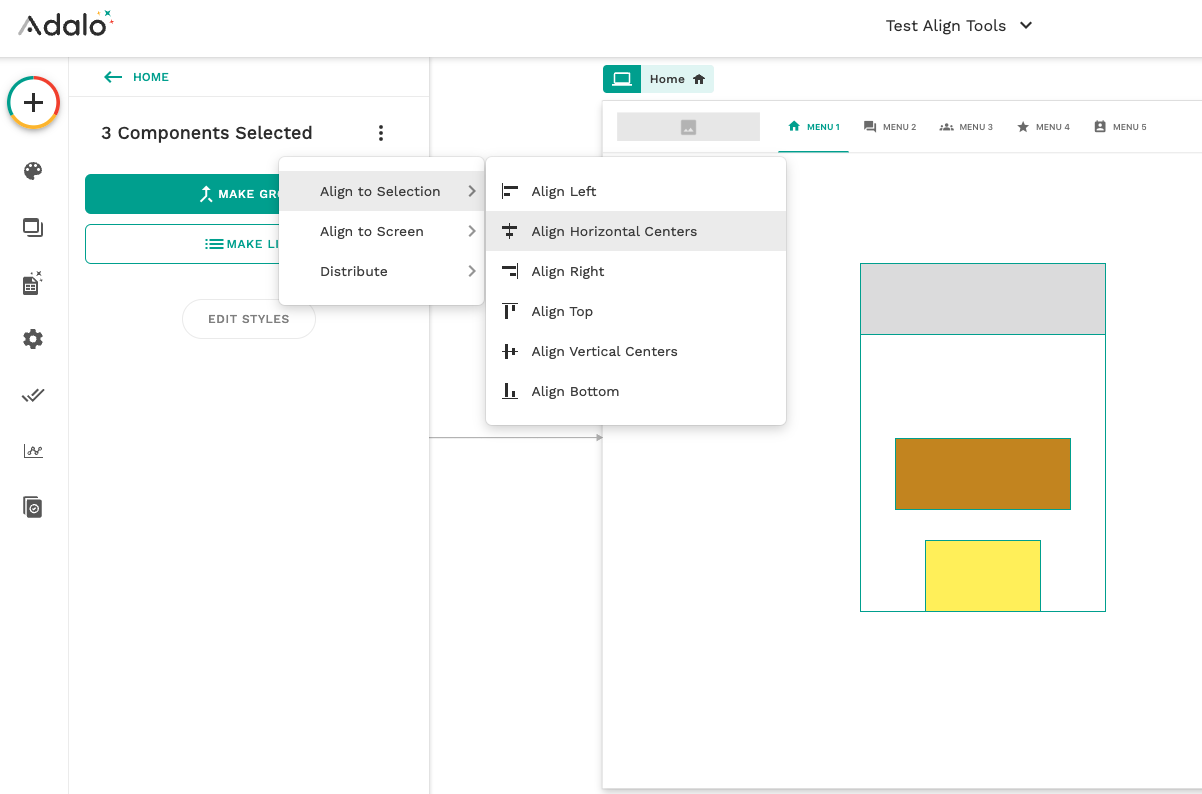This screenshot has width=1202, height=794.
Task: Open the Test Align Tools app dropdown
Action: (958, 26)
